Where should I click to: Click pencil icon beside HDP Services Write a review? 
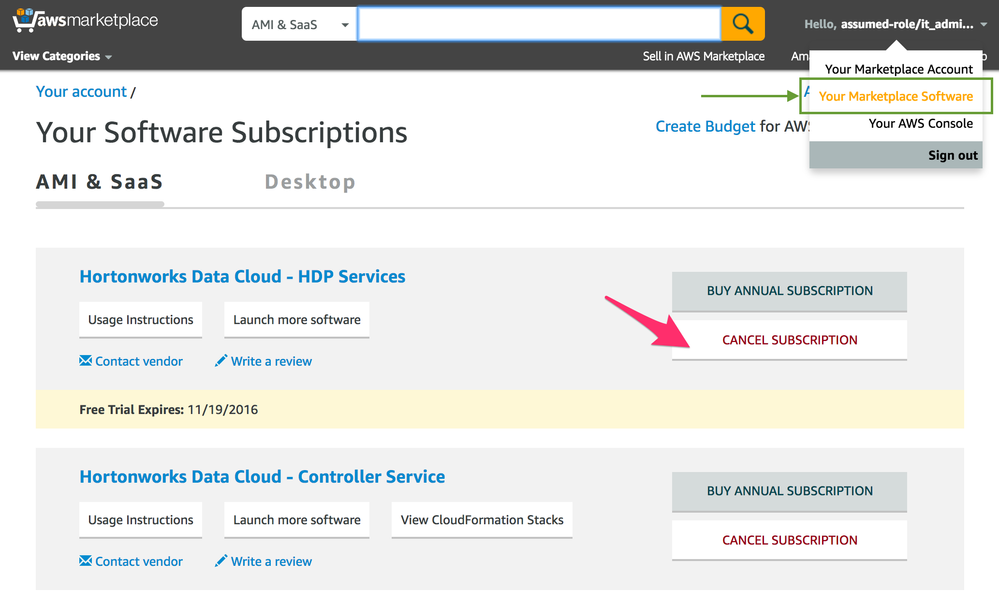point(221,361)
